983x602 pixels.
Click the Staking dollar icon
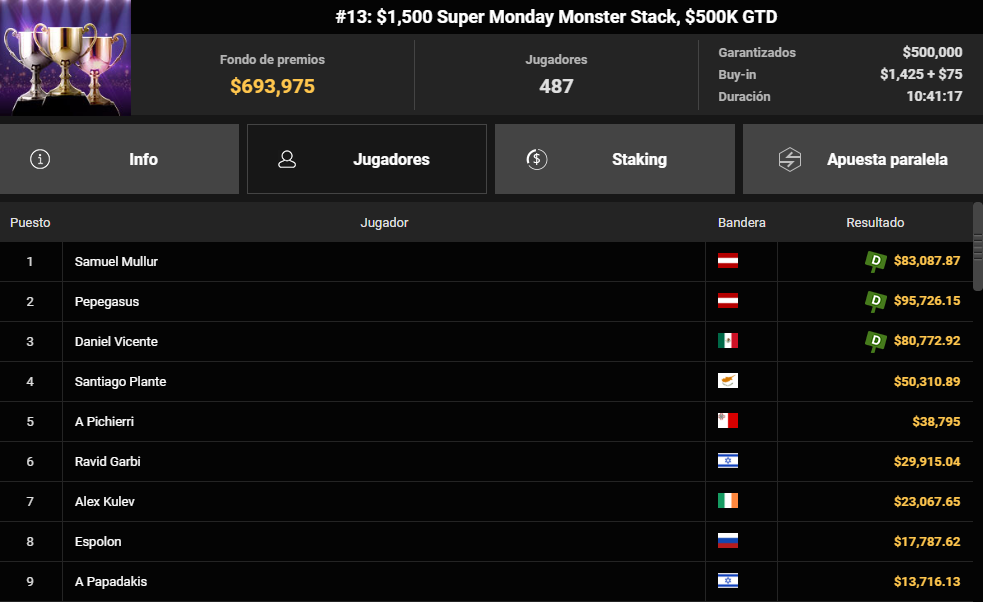[537, 159]
